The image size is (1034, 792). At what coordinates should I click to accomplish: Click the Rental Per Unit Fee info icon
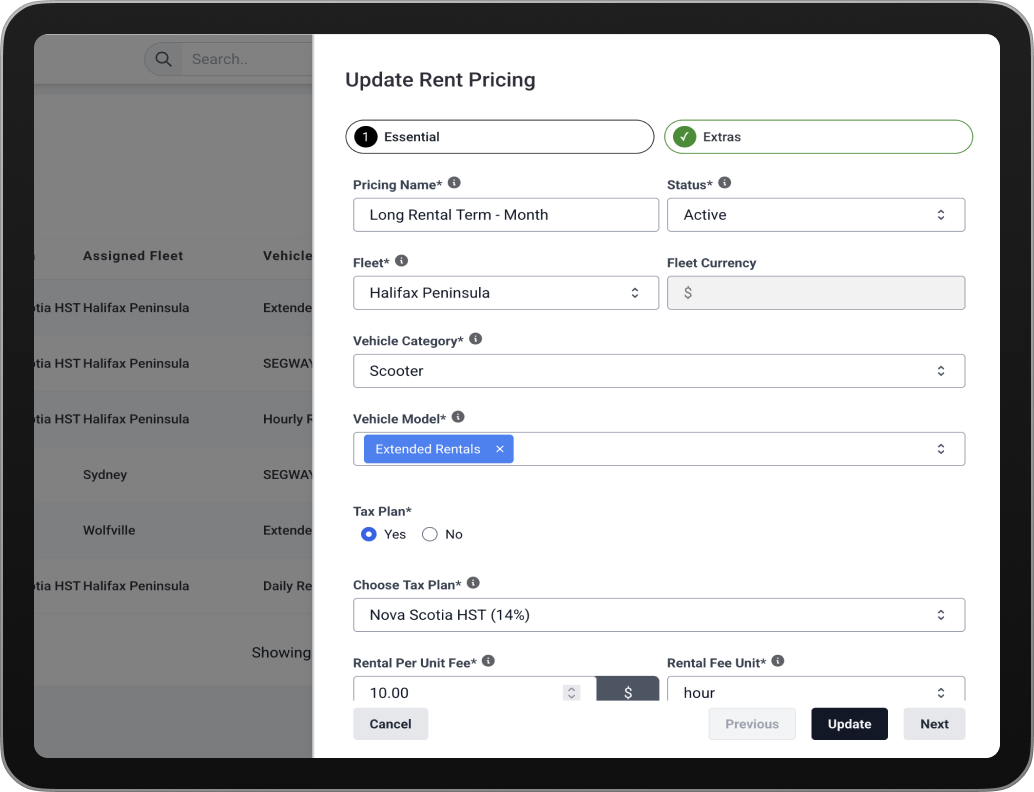pyautogui.click(x=489, y=661)
